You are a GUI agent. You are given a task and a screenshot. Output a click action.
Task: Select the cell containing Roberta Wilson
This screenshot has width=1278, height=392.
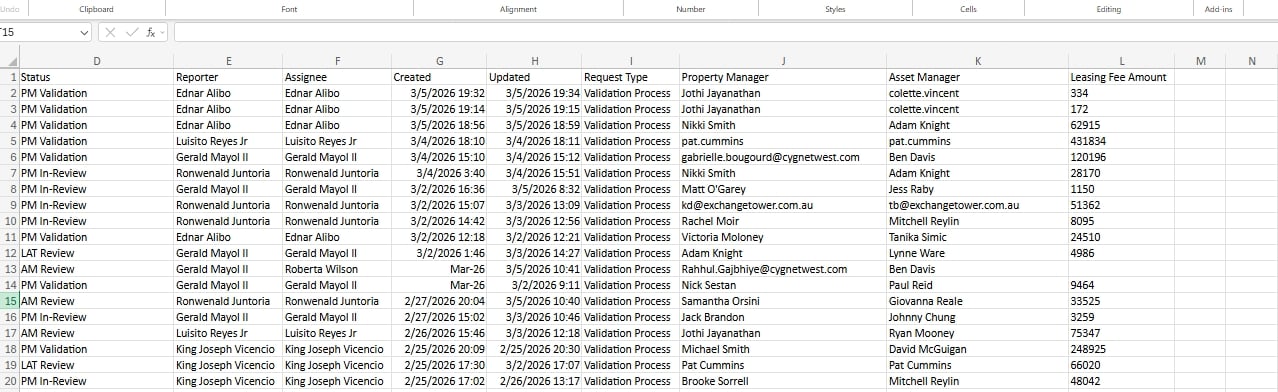point(337,269)
